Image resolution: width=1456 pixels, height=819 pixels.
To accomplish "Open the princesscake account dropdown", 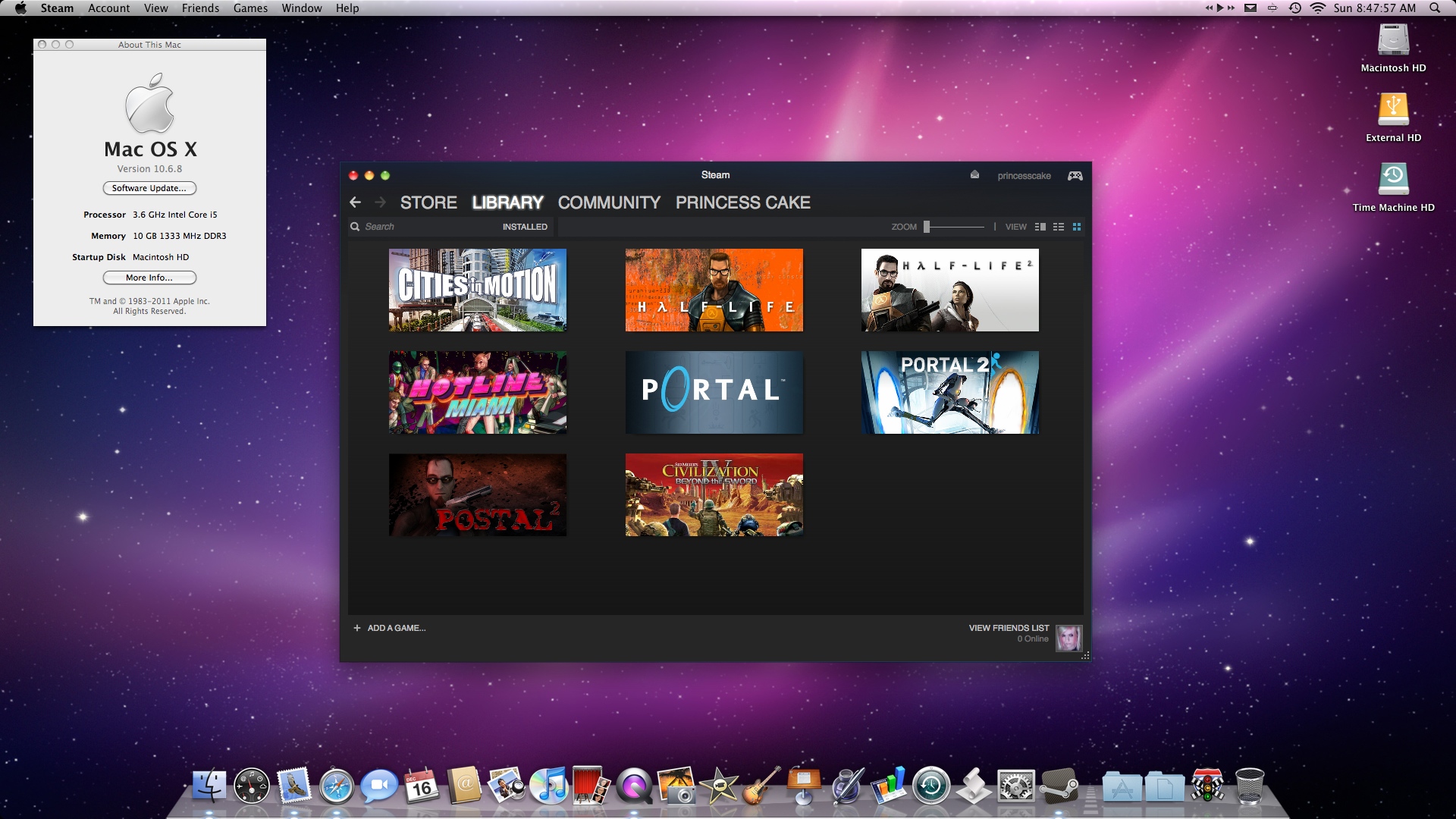I will click(1024, 176).
